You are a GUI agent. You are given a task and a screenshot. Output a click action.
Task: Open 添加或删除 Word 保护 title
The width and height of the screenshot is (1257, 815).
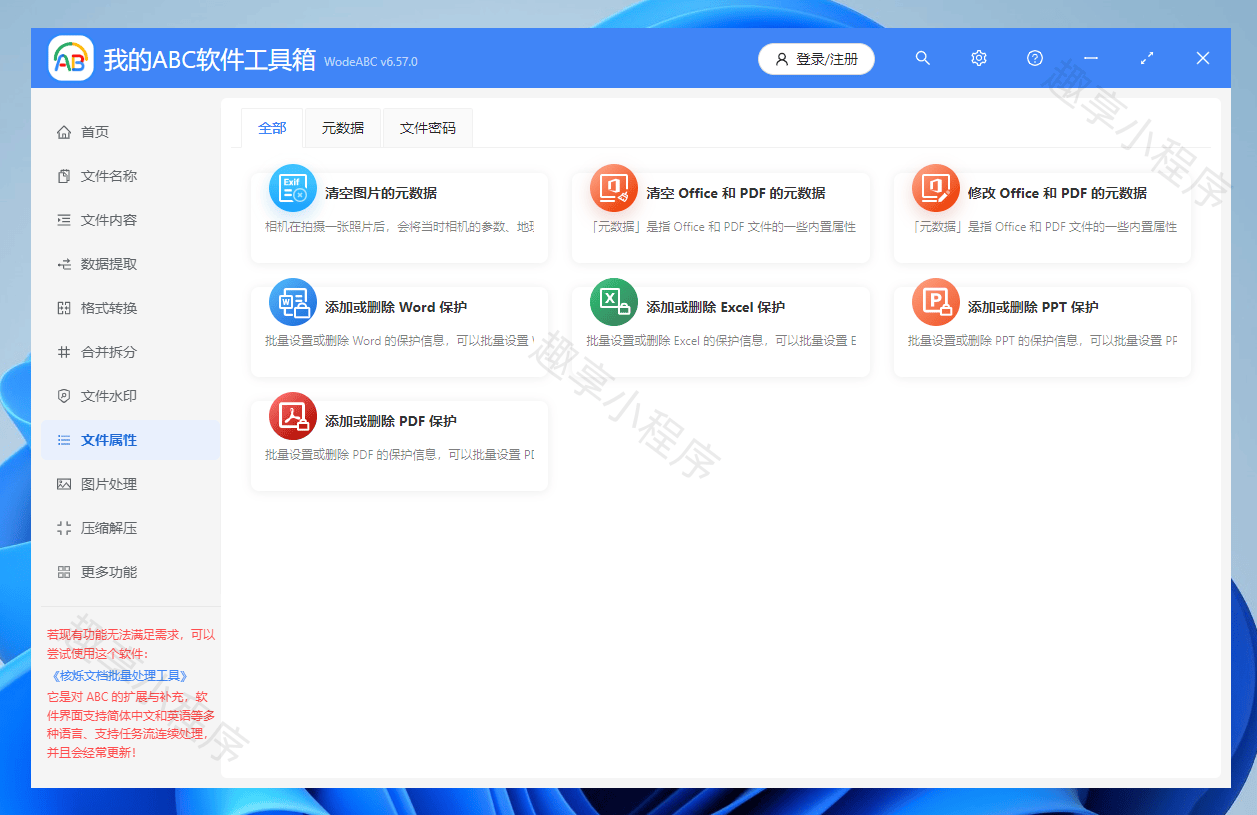[x=396, y=307]
